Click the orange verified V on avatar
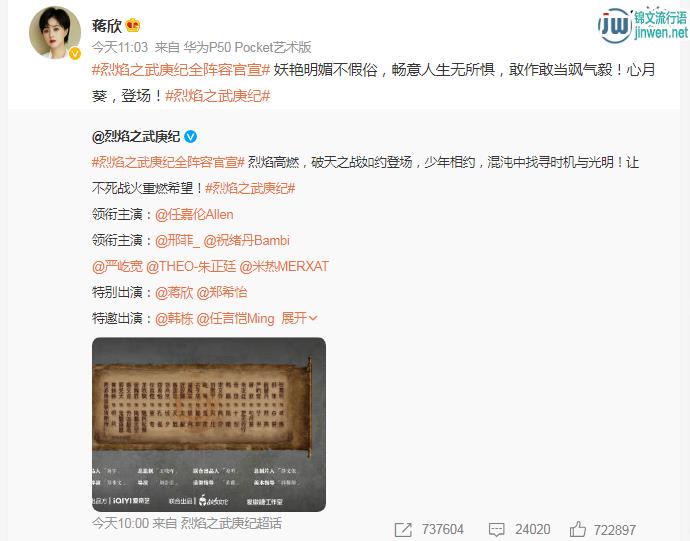The width and height of the screenshot is (690, 541). tap(75, 53)
